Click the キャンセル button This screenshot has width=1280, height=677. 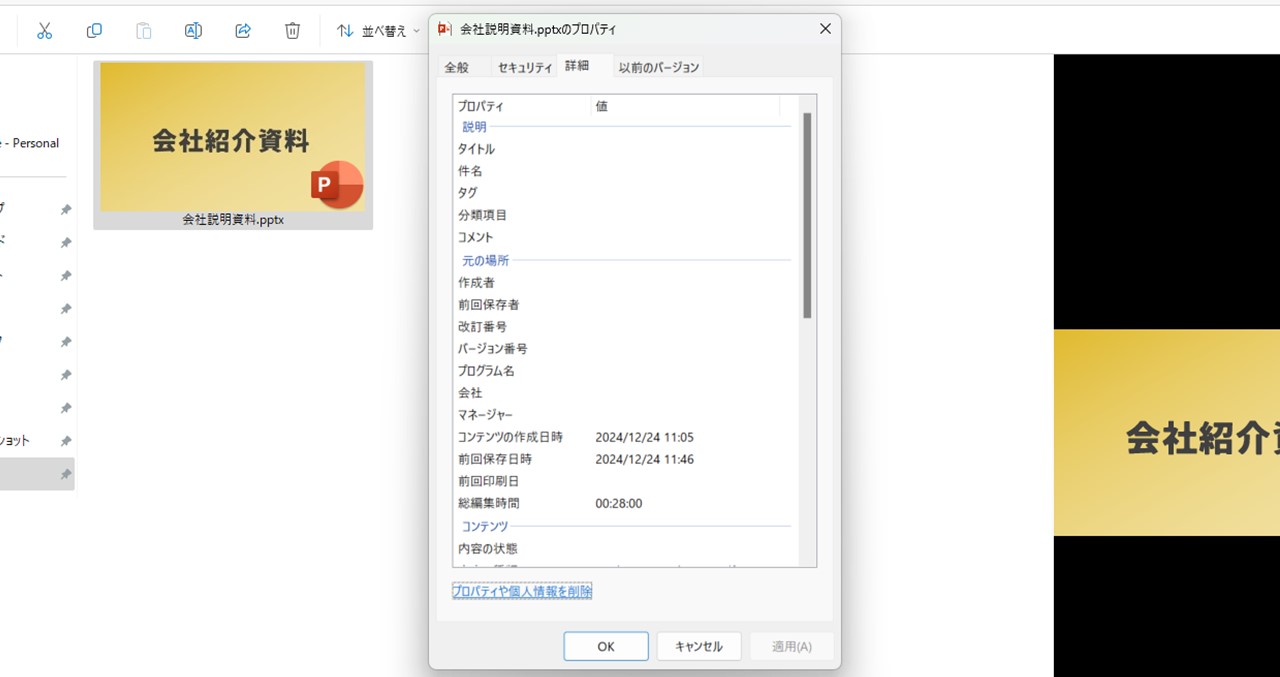point(699,646)
